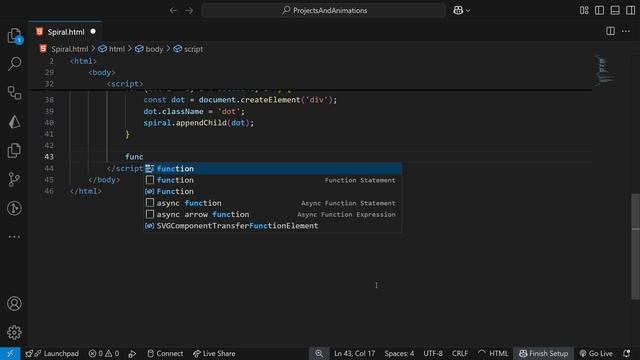The image size is (640, 360).
Task: Open the Explorer view in activity bar
Action: coord(14,36)
